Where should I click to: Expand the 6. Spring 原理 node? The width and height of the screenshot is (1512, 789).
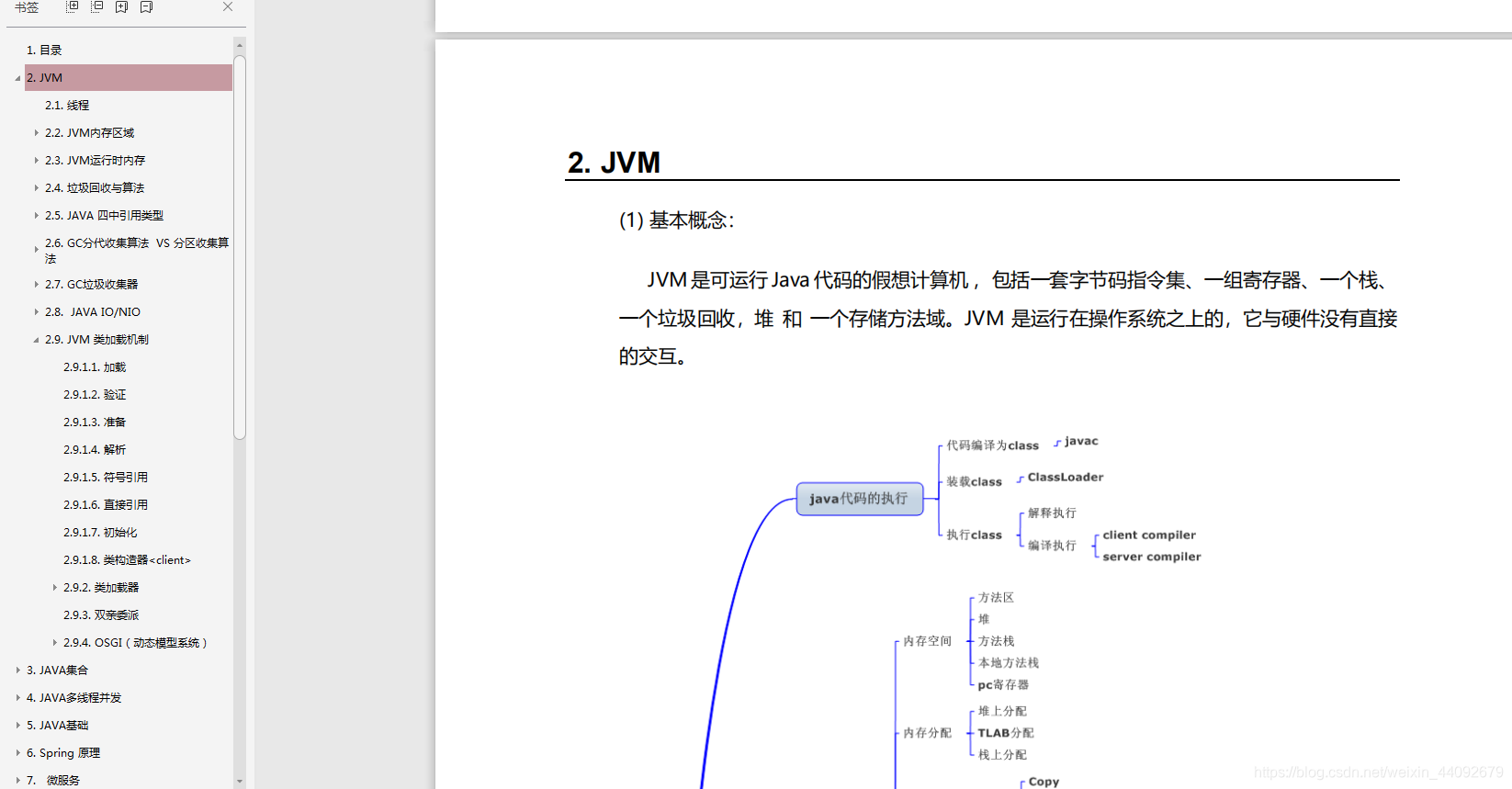(x=17, y=753)
